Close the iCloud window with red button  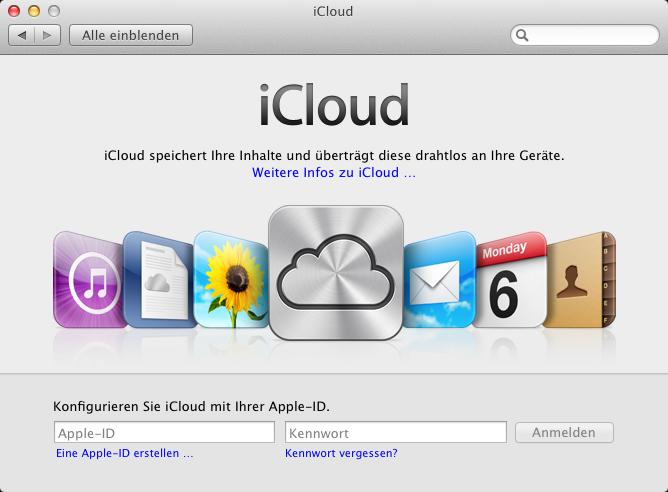pos(14,11)
